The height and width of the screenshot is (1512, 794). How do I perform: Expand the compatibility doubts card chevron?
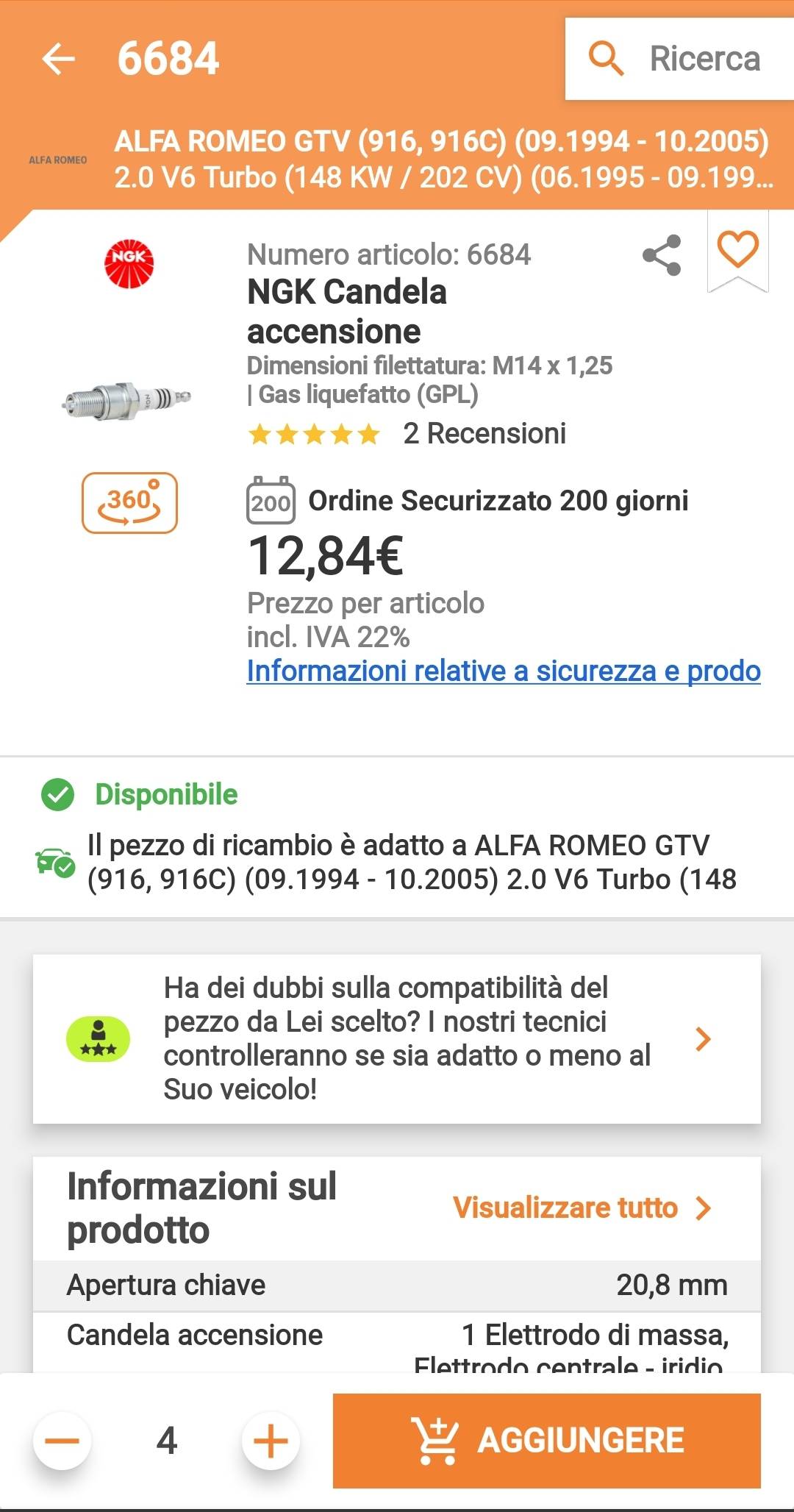pos(703,1038)
